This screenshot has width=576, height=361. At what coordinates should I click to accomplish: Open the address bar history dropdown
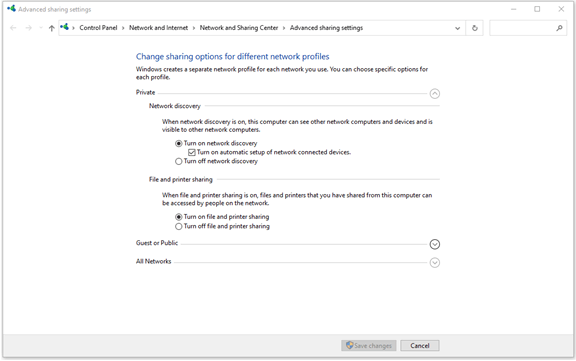click(x=457, y=28)
